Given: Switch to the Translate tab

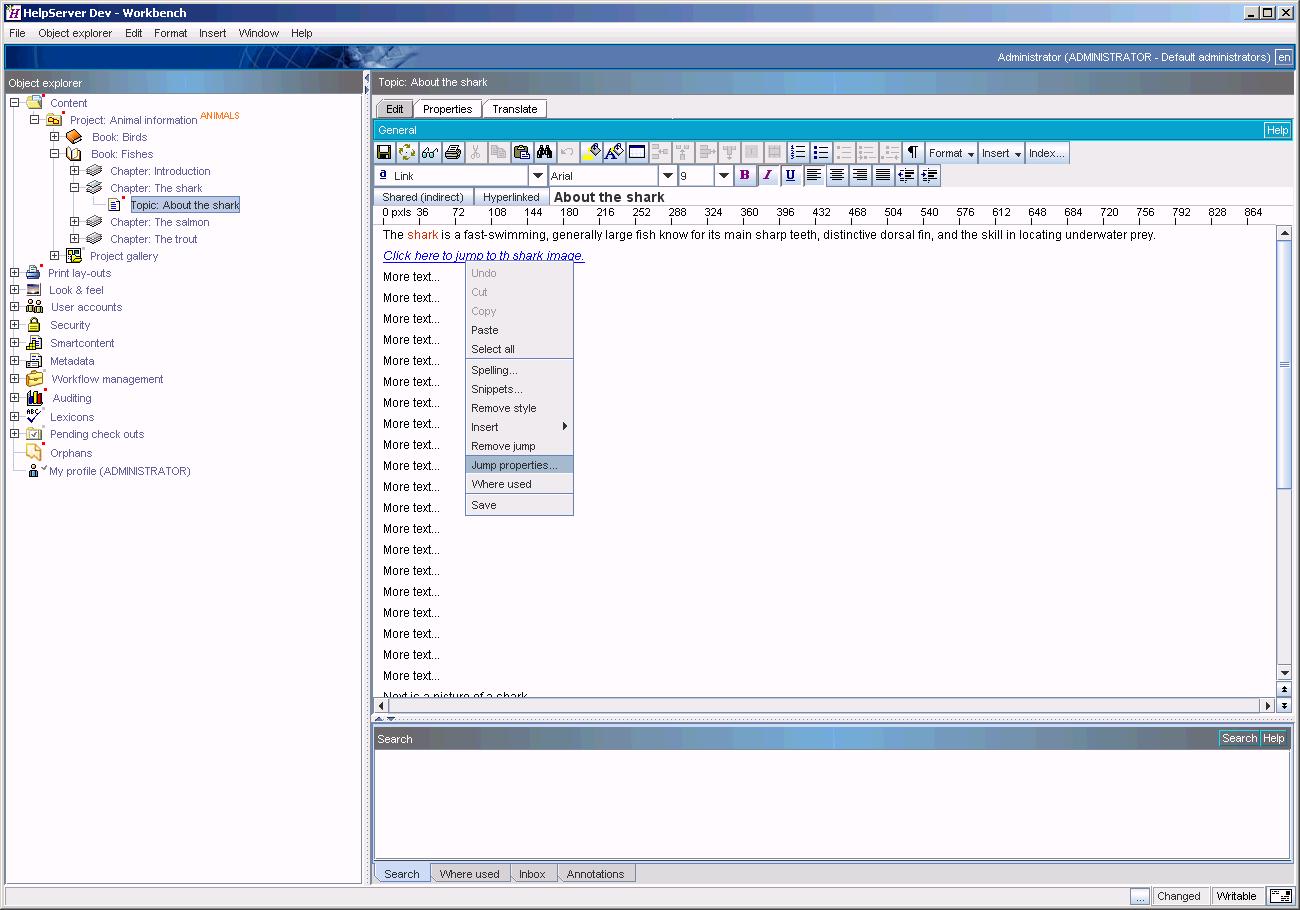Looking at the screenshot, I should (514, 109).
